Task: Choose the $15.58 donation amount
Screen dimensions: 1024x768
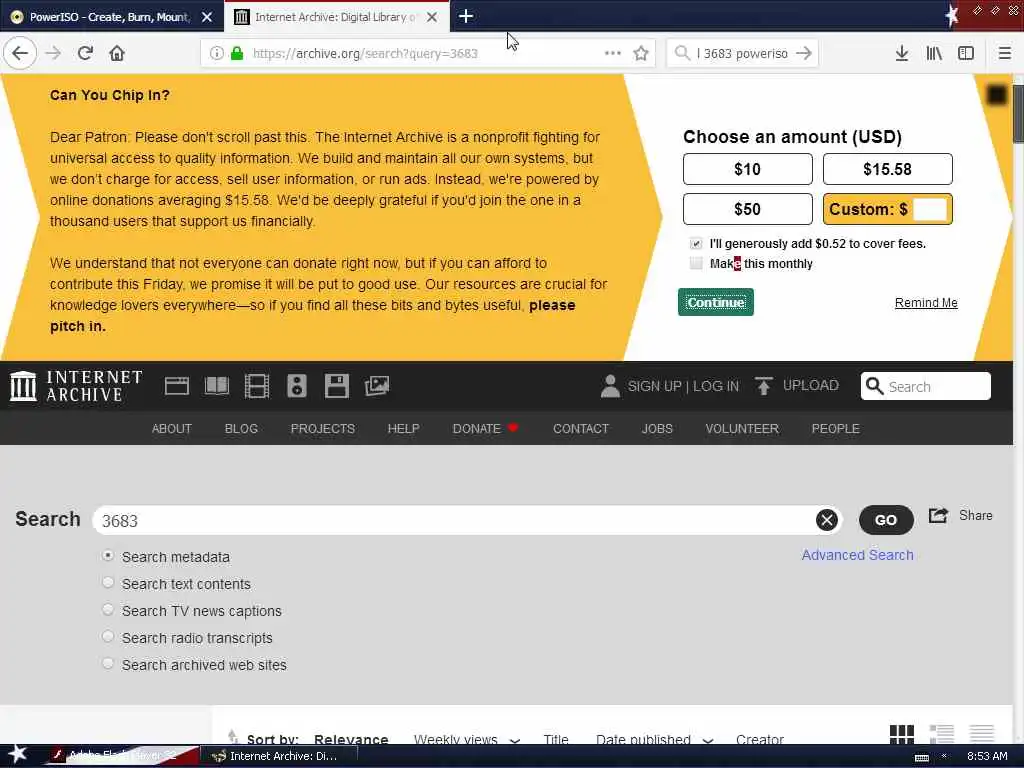Action: point(888,169)
